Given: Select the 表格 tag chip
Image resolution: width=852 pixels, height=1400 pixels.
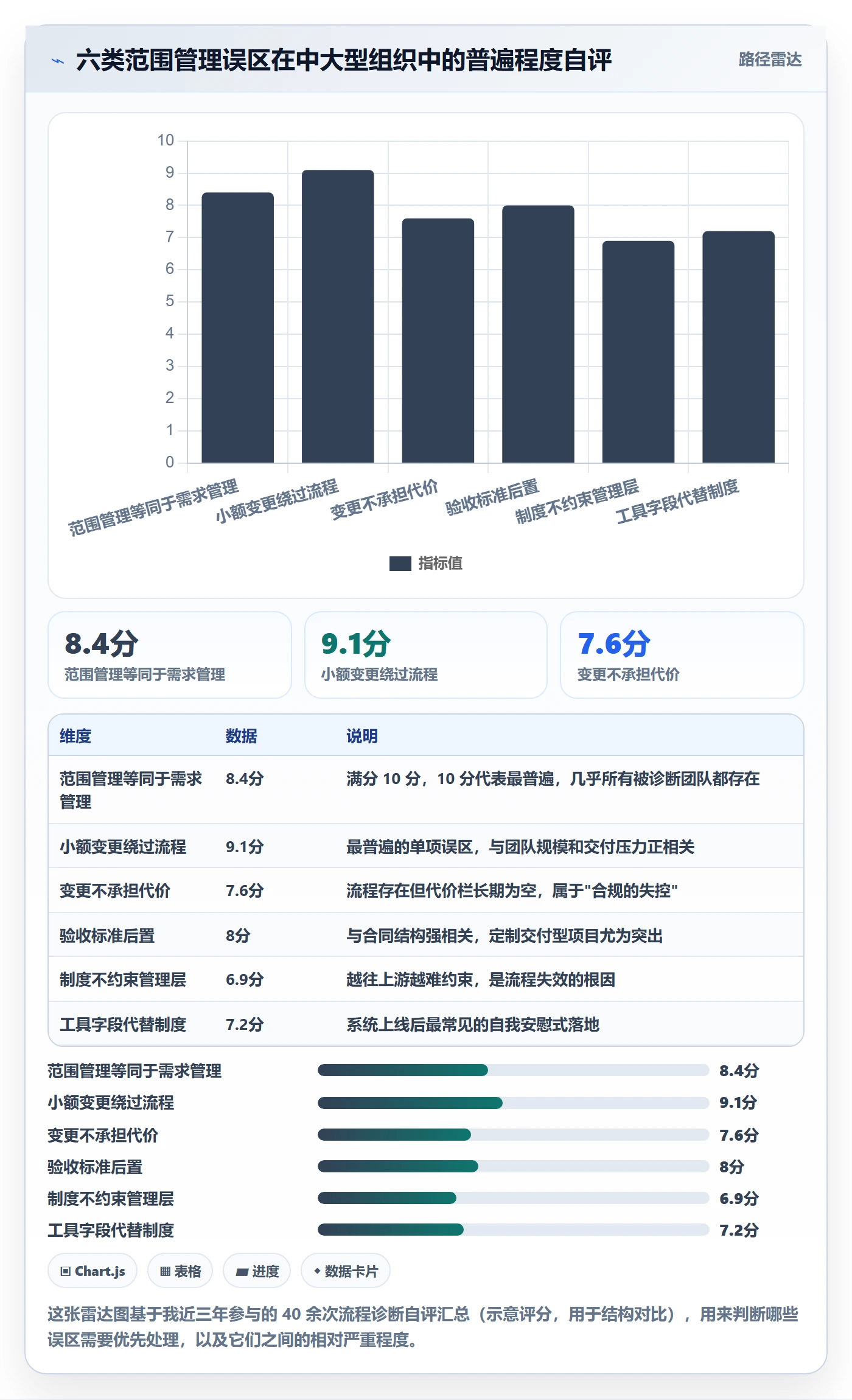Looking at the screenshot, I should point(180,1271).
